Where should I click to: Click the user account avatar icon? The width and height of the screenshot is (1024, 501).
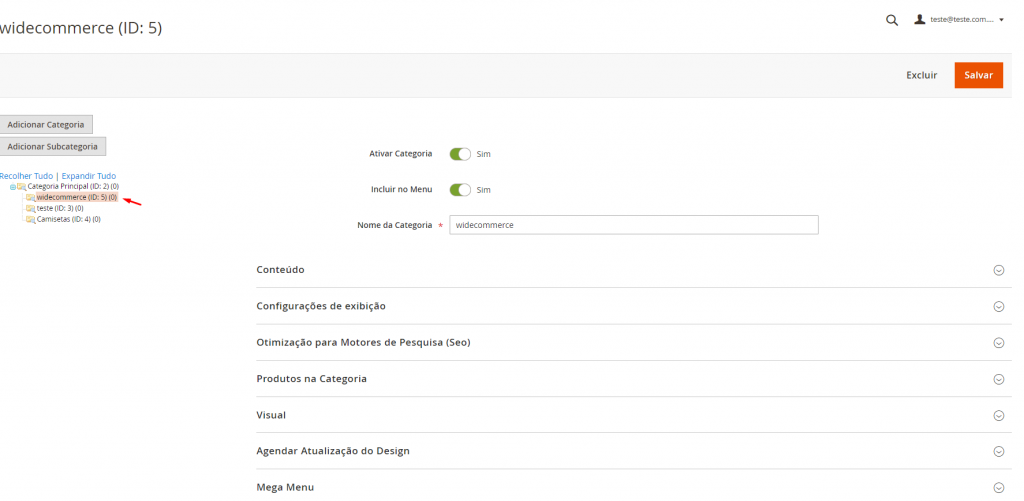tap(920, 20)
